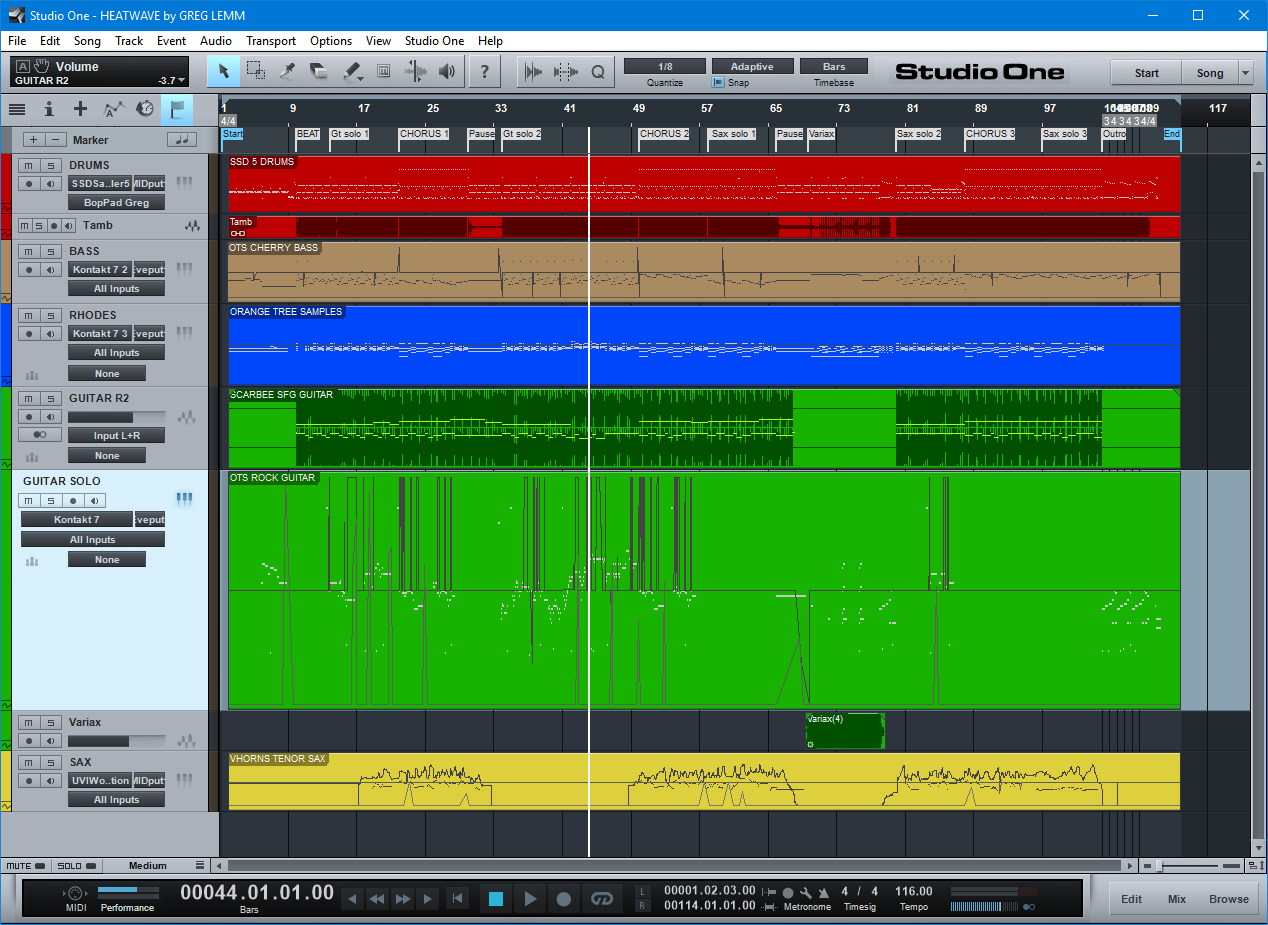Record-arm the RHODES track
This screenshot has width=1268, height=925.
tap(29, 333)
